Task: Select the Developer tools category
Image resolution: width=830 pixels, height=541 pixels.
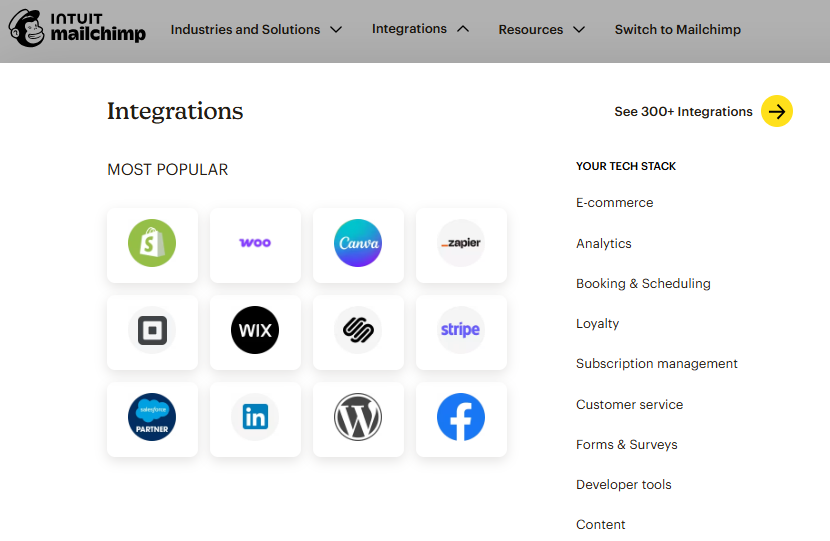Action: coord(624,485)
